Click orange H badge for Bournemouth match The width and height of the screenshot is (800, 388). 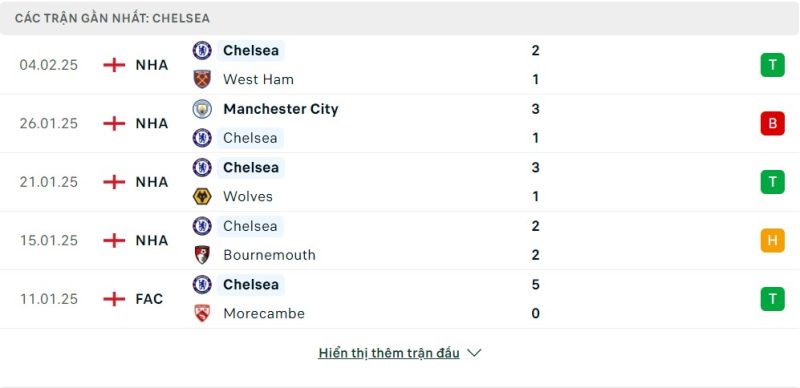(772, 240)
